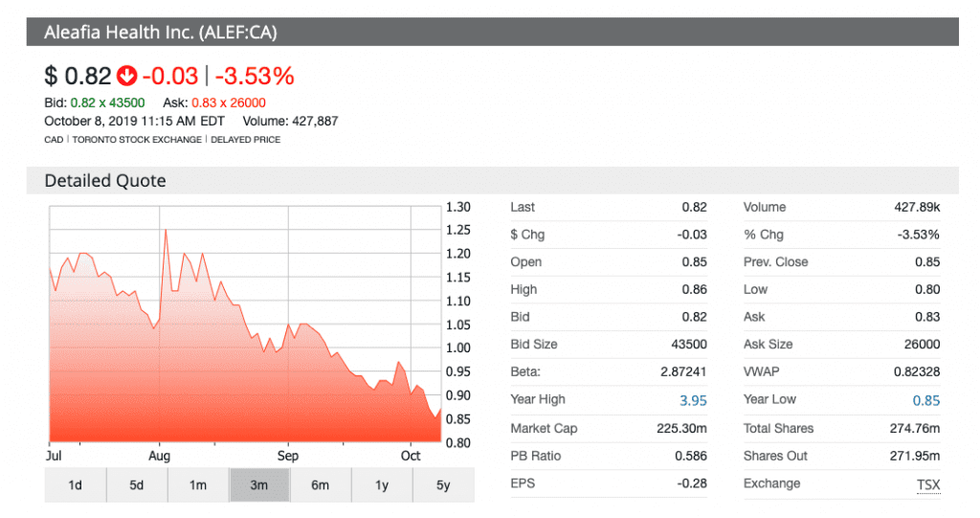
Task: Open the Year Low 0.85 link
Action: (x=926, y=400)
